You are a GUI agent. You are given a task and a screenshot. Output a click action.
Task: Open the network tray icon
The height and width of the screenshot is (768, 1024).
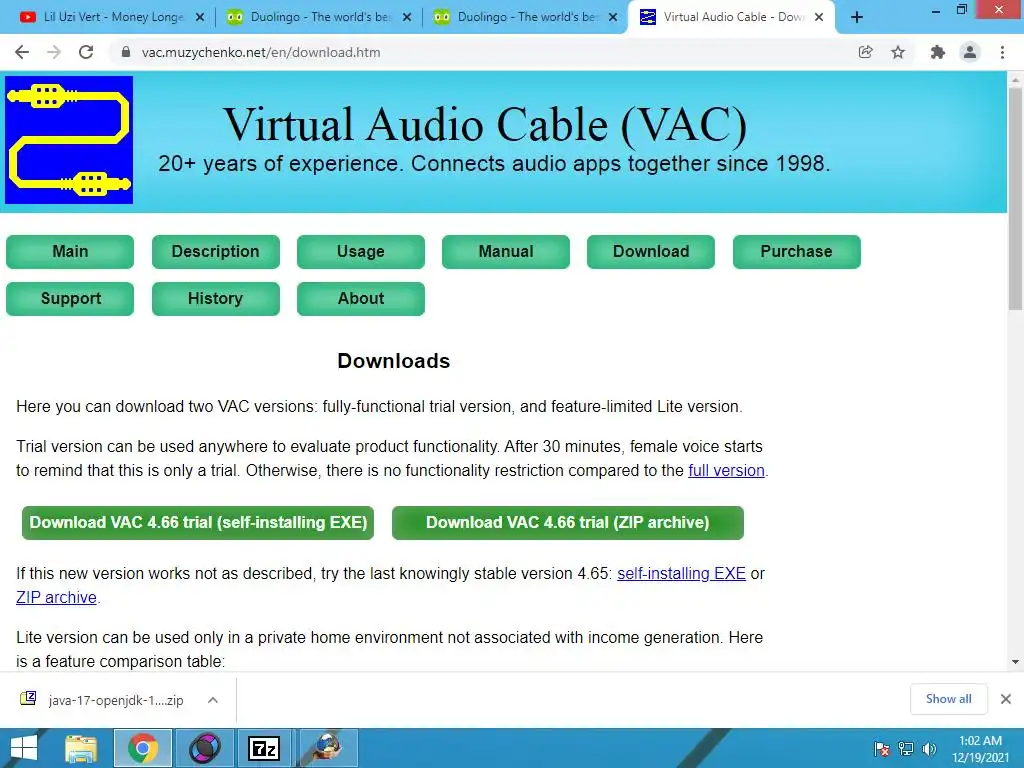[x=906, y=749]
